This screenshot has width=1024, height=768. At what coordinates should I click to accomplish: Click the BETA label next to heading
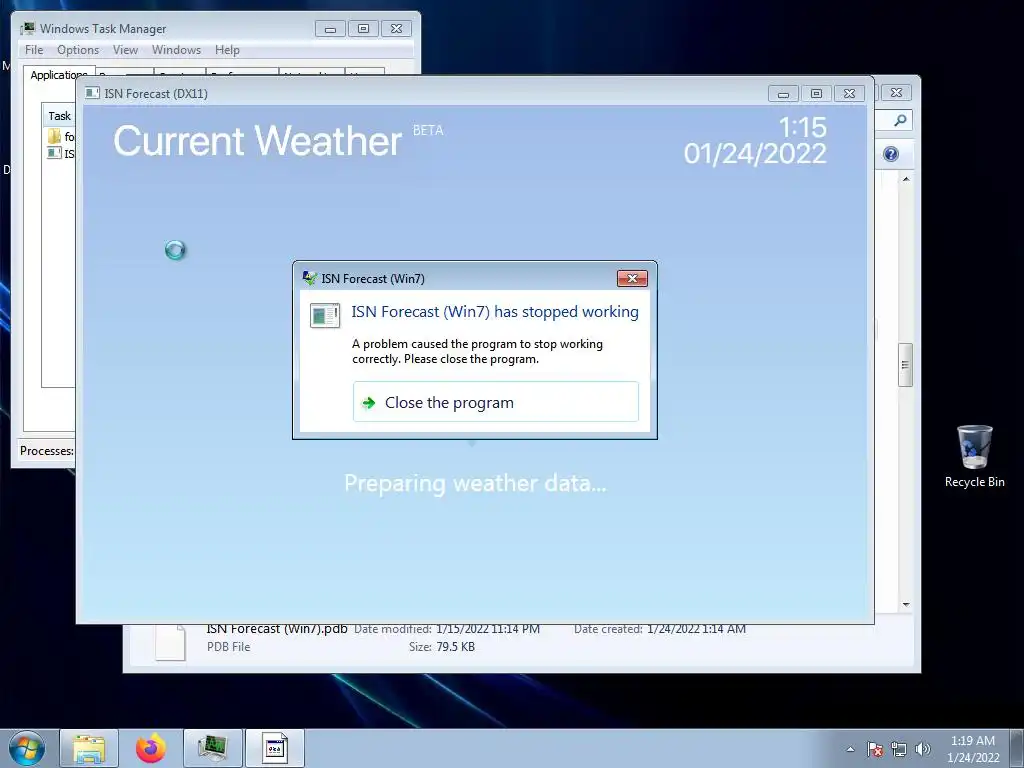click(x=428, y=131)
